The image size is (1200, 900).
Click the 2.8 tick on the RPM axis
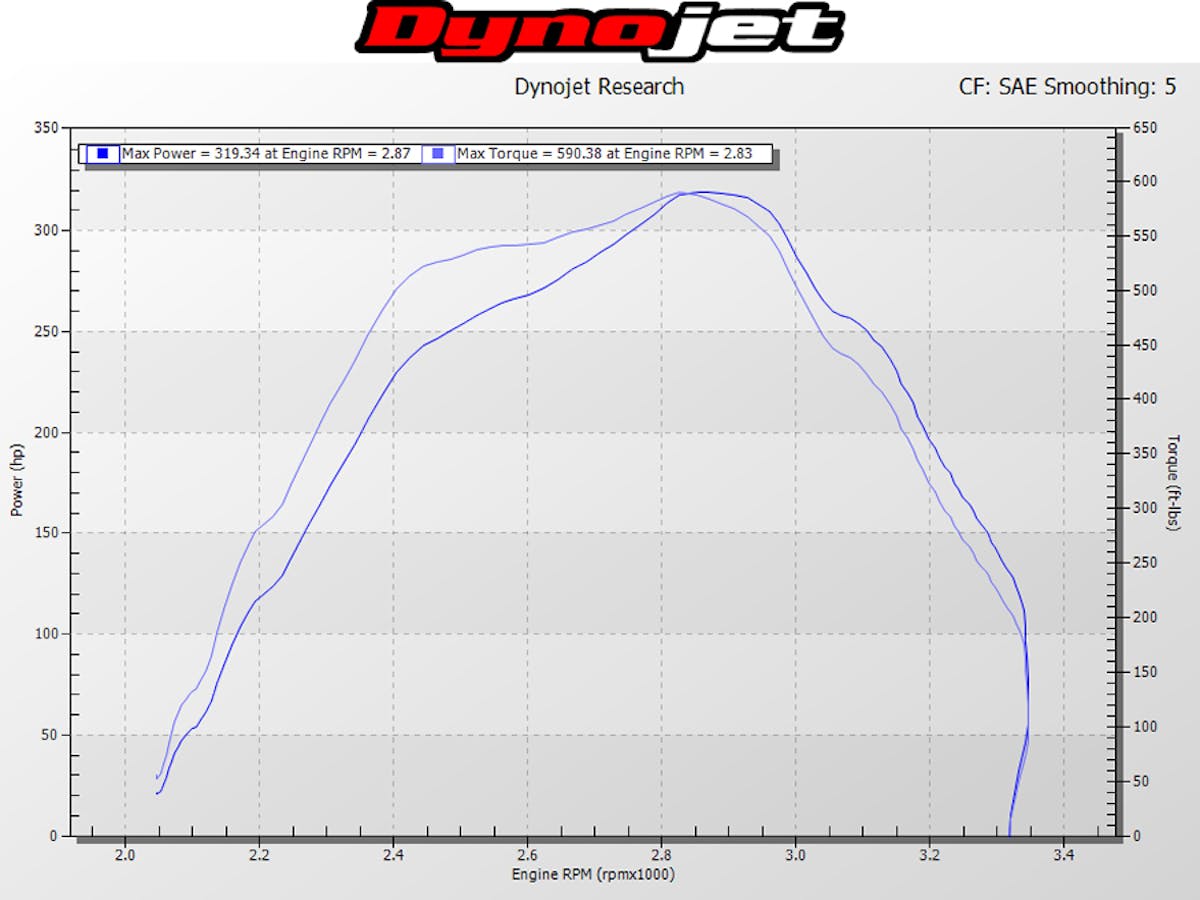pos(660,856)
